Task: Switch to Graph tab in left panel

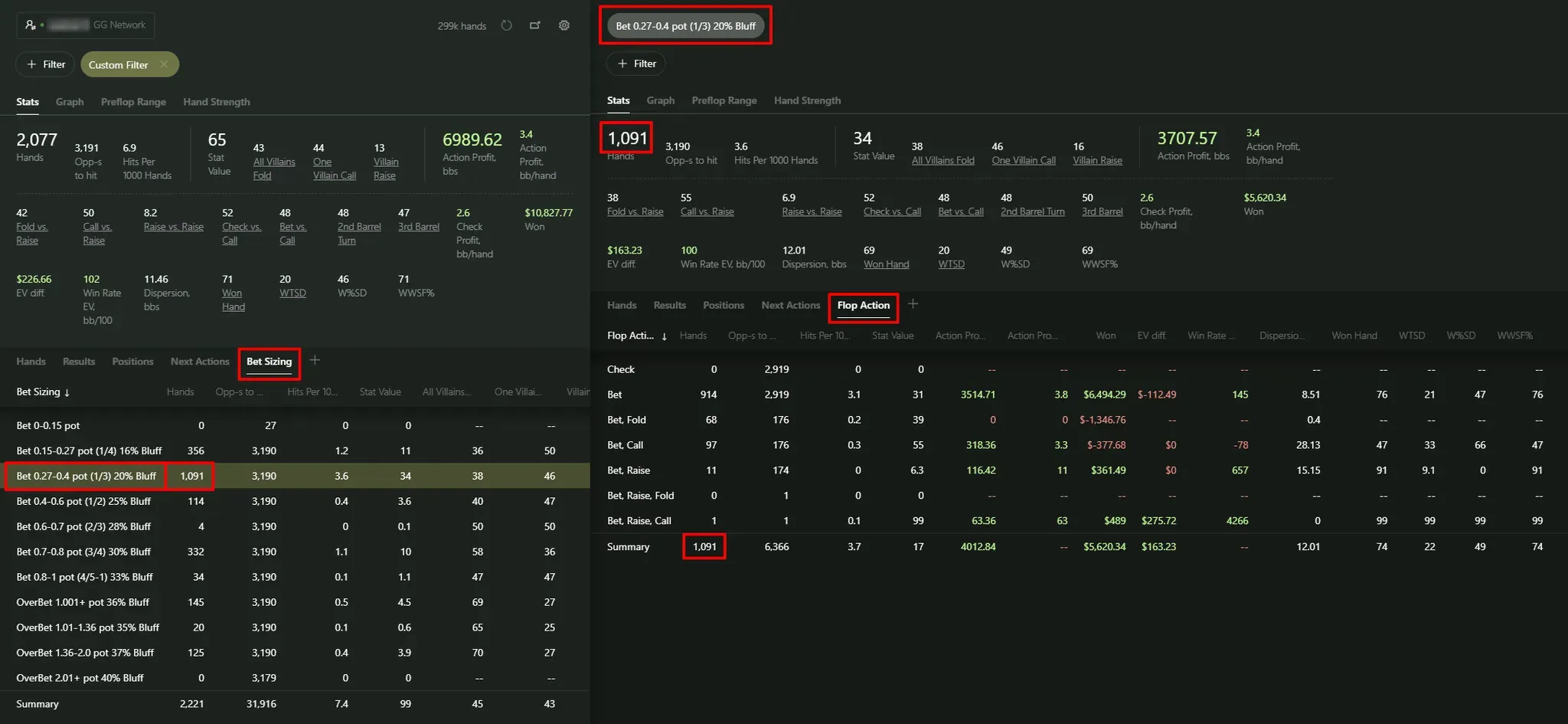Action: pyautogui.click(x=70, y=102)
